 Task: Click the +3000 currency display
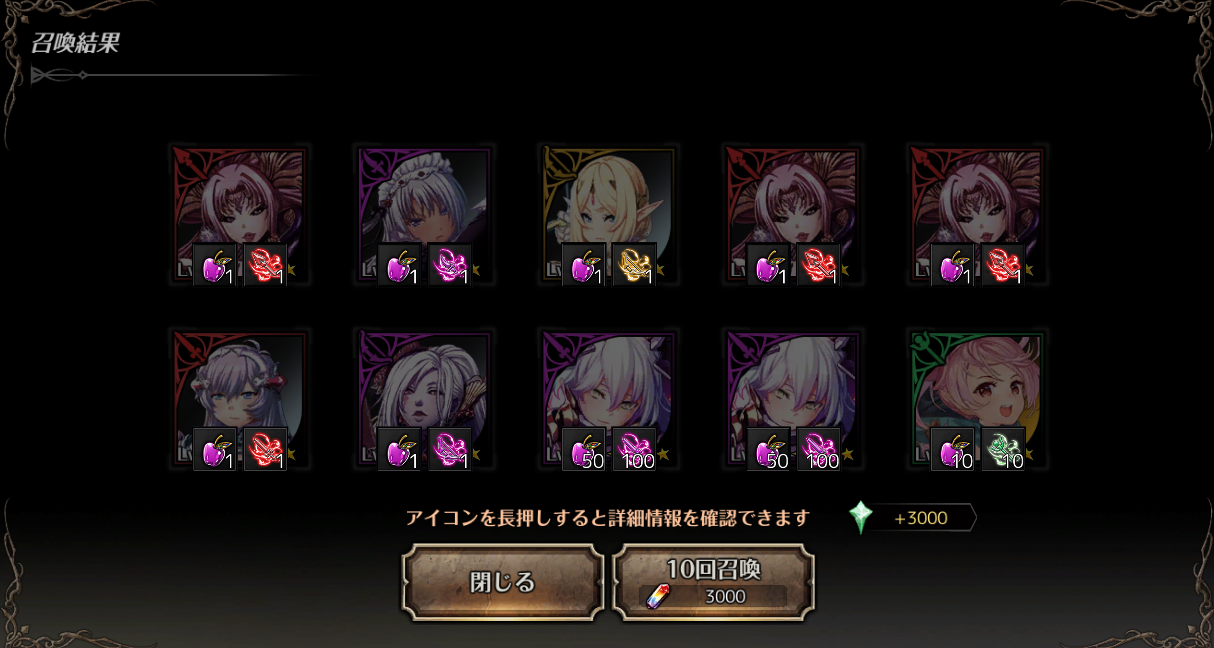[921, 518]
